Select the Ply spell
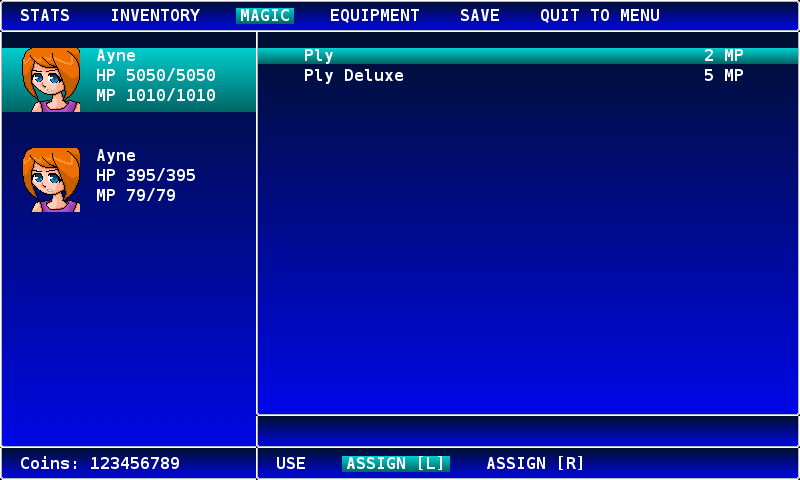Image resolution: width=800 pixels, height=480 pixels. pyautogui.click(x=319, y=56)
